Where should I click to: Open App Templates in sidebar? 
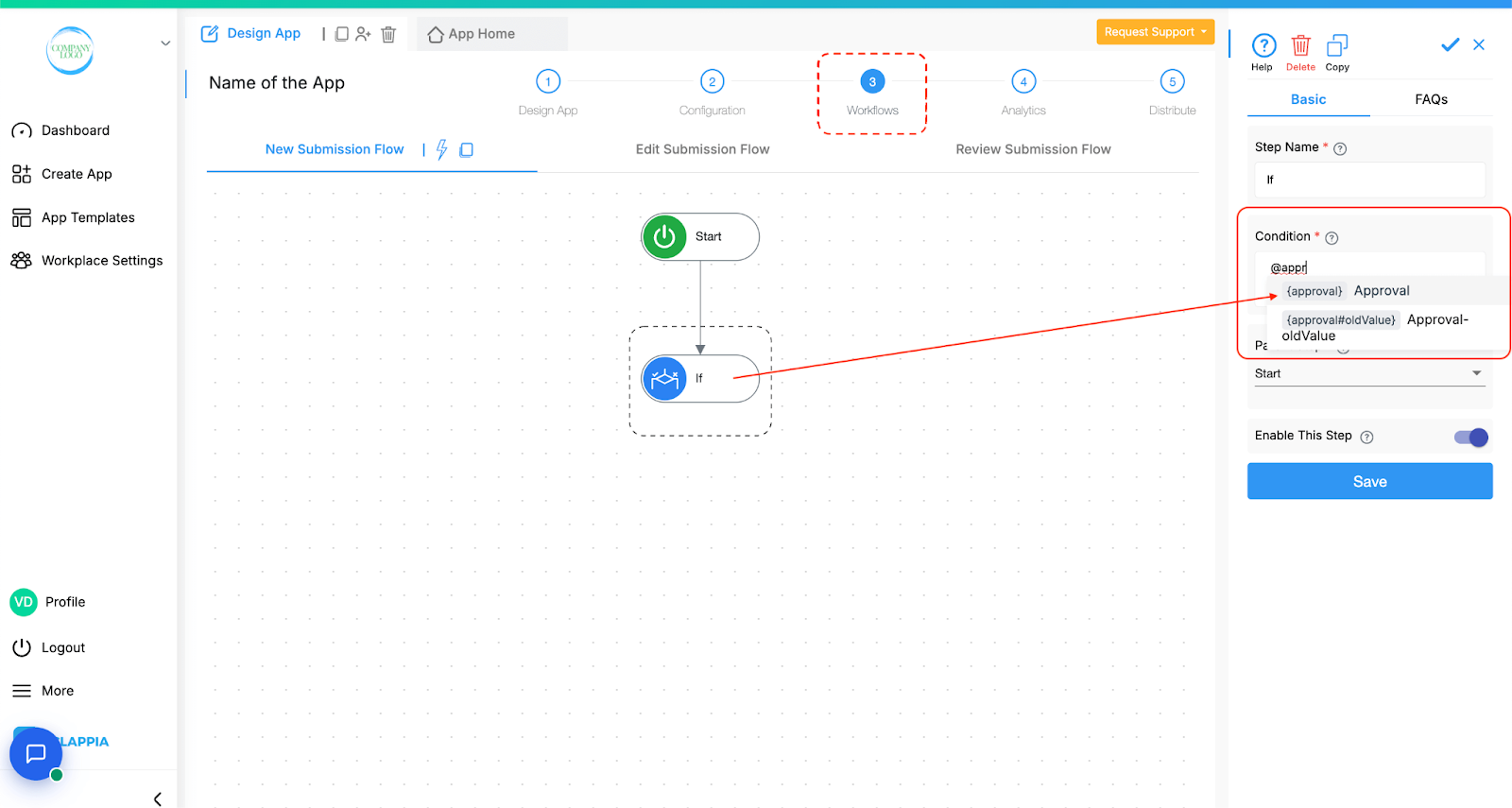73,217
